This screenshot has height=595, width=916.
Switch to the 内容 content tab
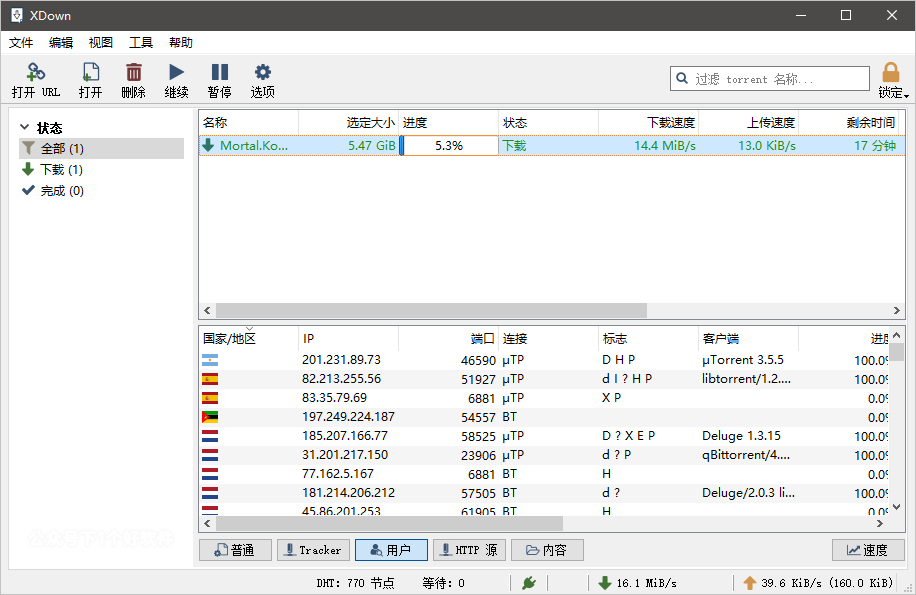pyautogui.click(x=547, y=550)
